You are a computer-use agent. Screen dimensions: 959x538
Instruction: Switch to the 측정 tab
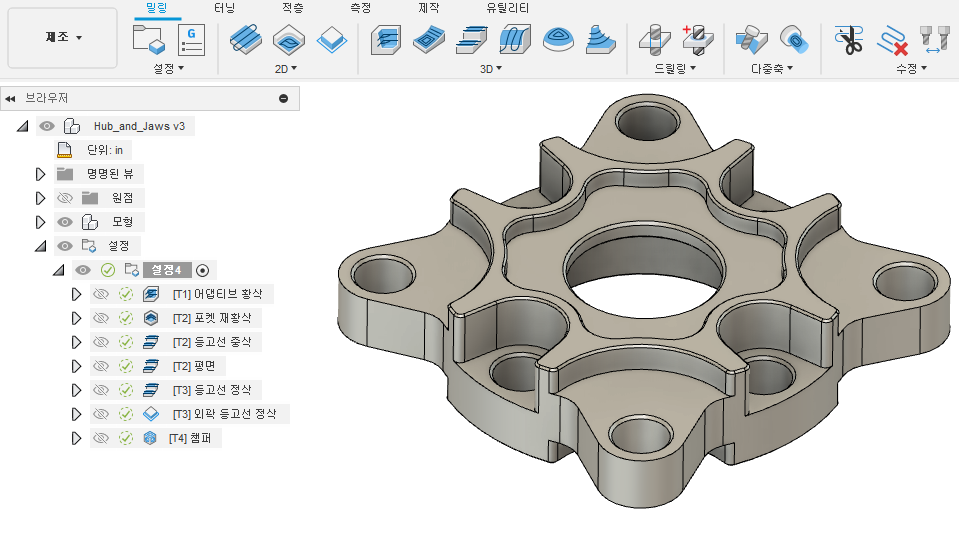(360, 8)
